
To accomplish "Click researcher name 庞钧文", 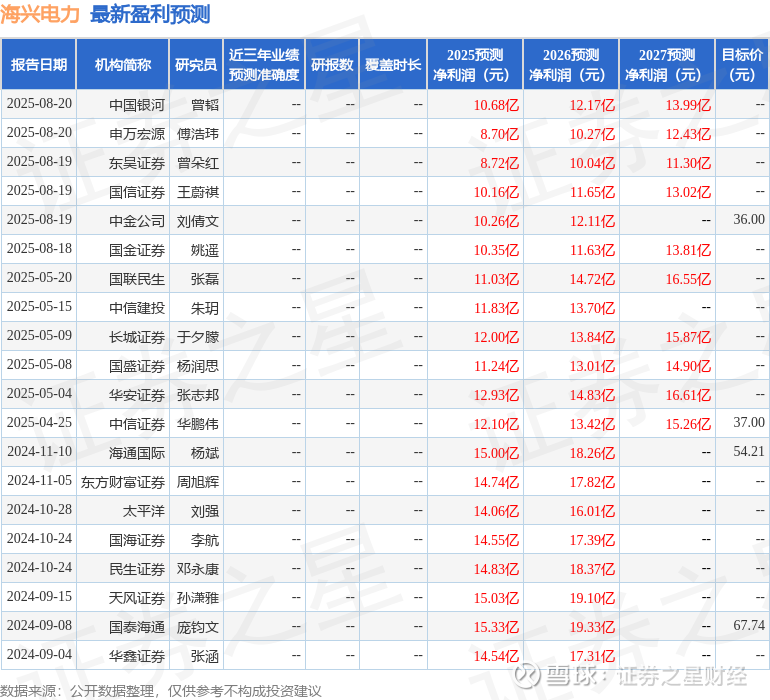I will coord(198,627).
